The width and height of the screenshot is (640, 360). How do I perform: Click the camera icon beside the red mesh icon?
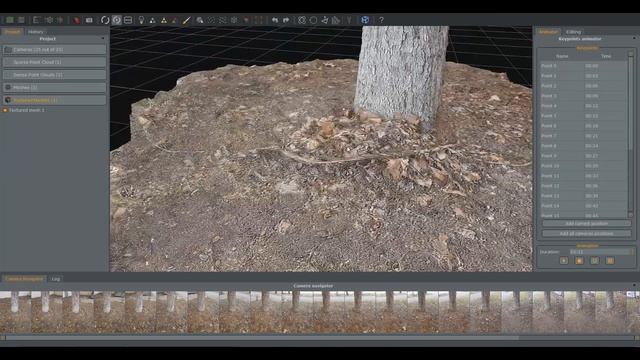pos(89,20)
